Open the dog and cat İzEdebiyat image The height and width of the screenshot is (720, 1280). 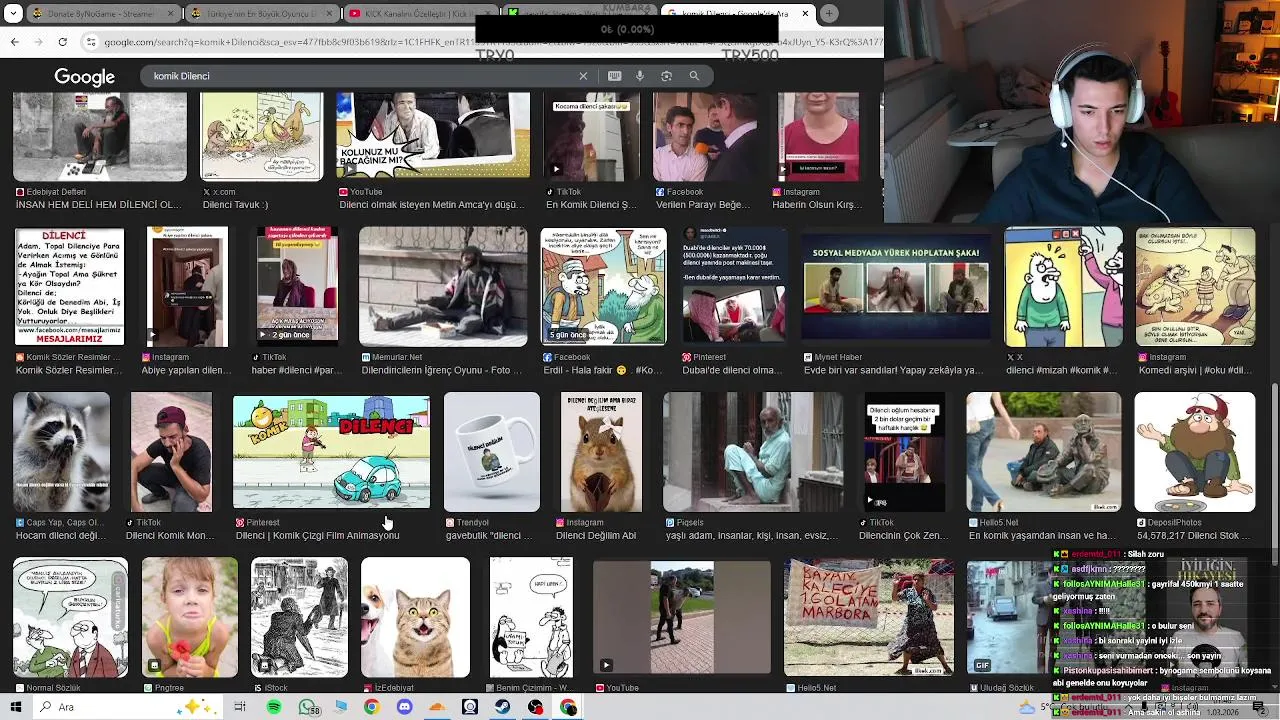(x=415, y=618)
